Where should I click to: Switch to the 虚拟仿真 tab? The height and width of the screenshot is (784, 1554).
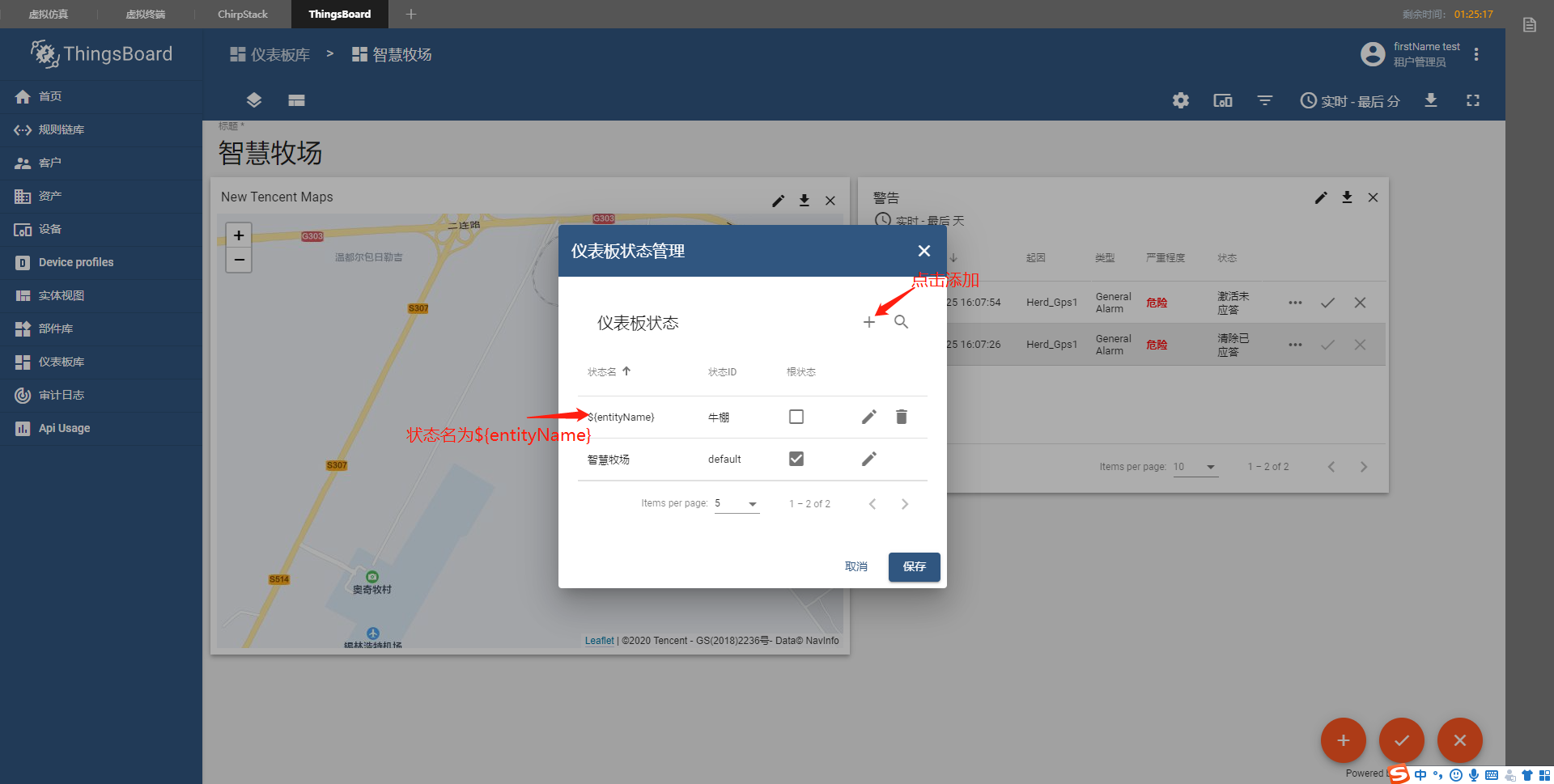[x=48, y=14]
